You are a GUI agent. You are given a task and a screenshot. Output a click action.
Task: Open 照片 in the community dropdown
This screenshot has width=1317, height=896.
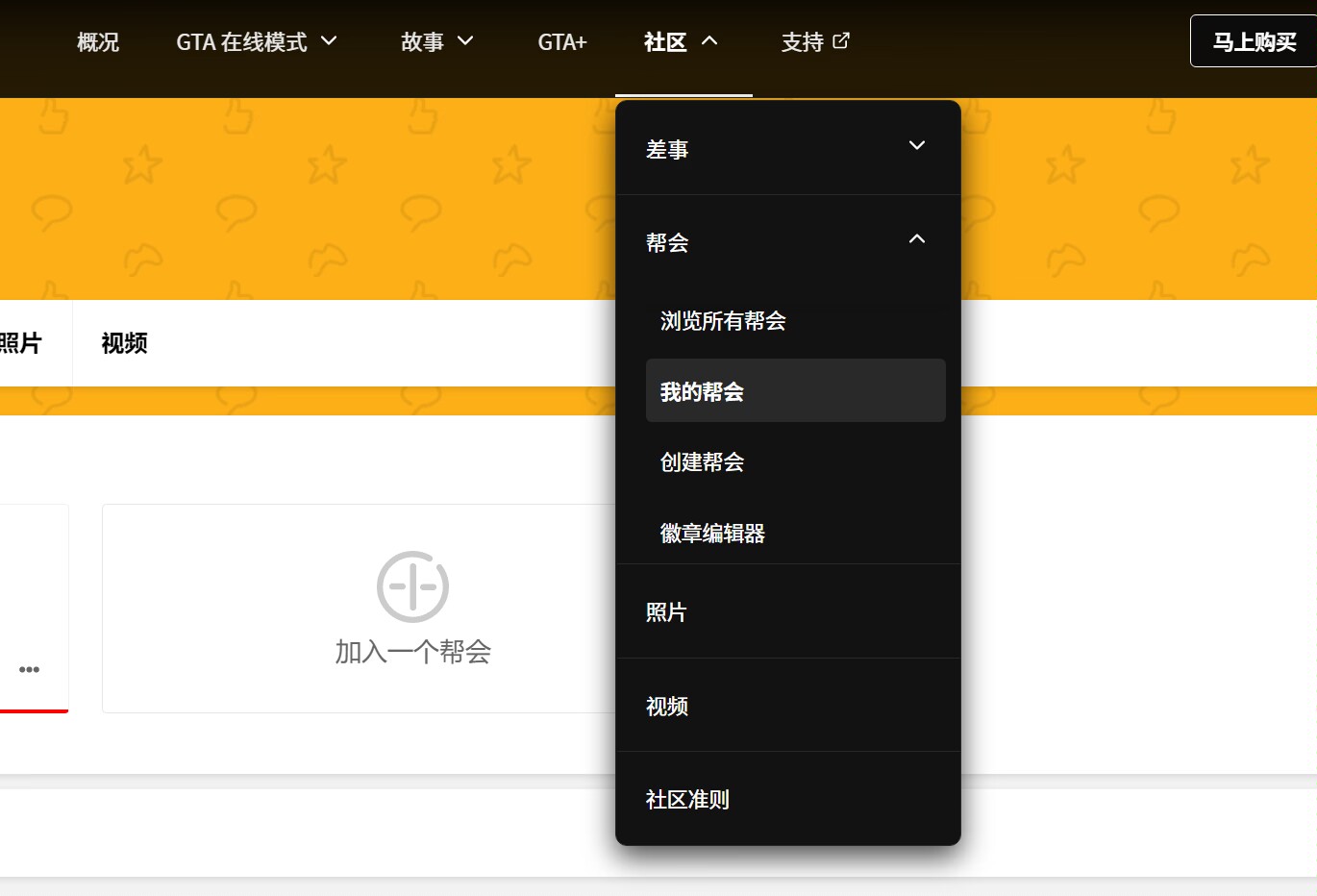click(788, 611)
